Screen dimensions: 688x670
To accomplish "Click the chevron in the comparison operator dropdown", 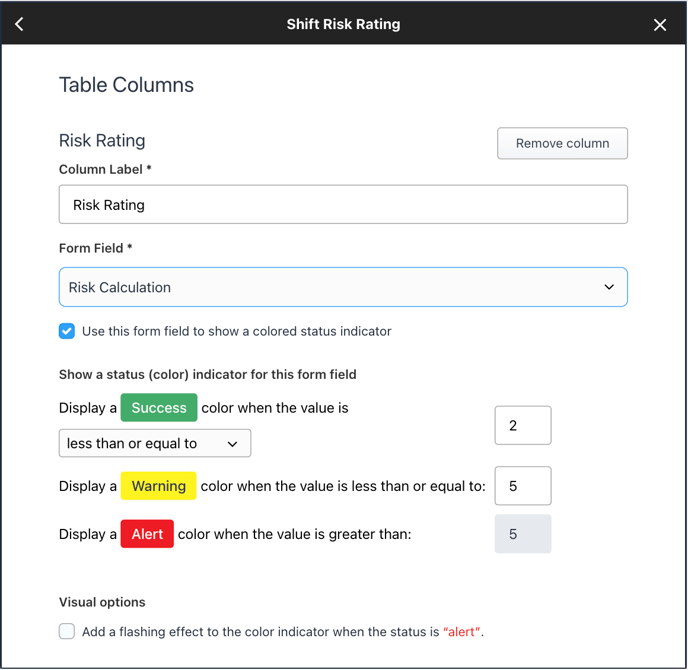I will click(x=233, y=444).
